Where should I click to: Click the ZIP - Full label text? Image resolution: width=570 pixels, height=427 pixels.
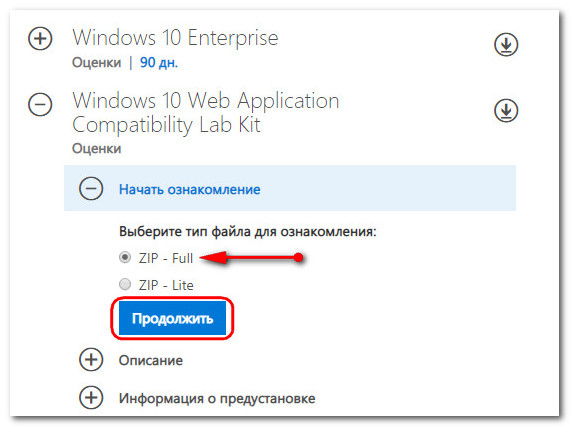tap(166, 258)
